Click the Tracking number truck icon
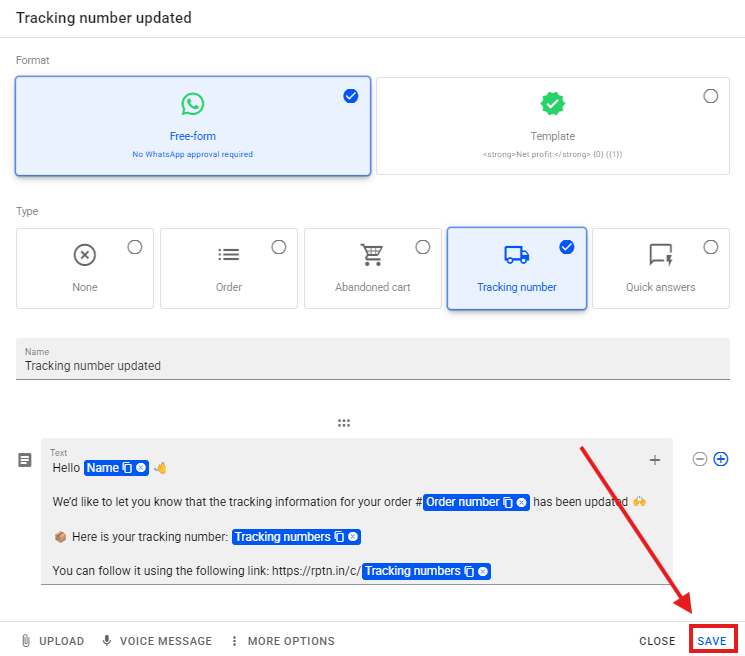Screen dimensions: 745x656 tap(517, 255)
